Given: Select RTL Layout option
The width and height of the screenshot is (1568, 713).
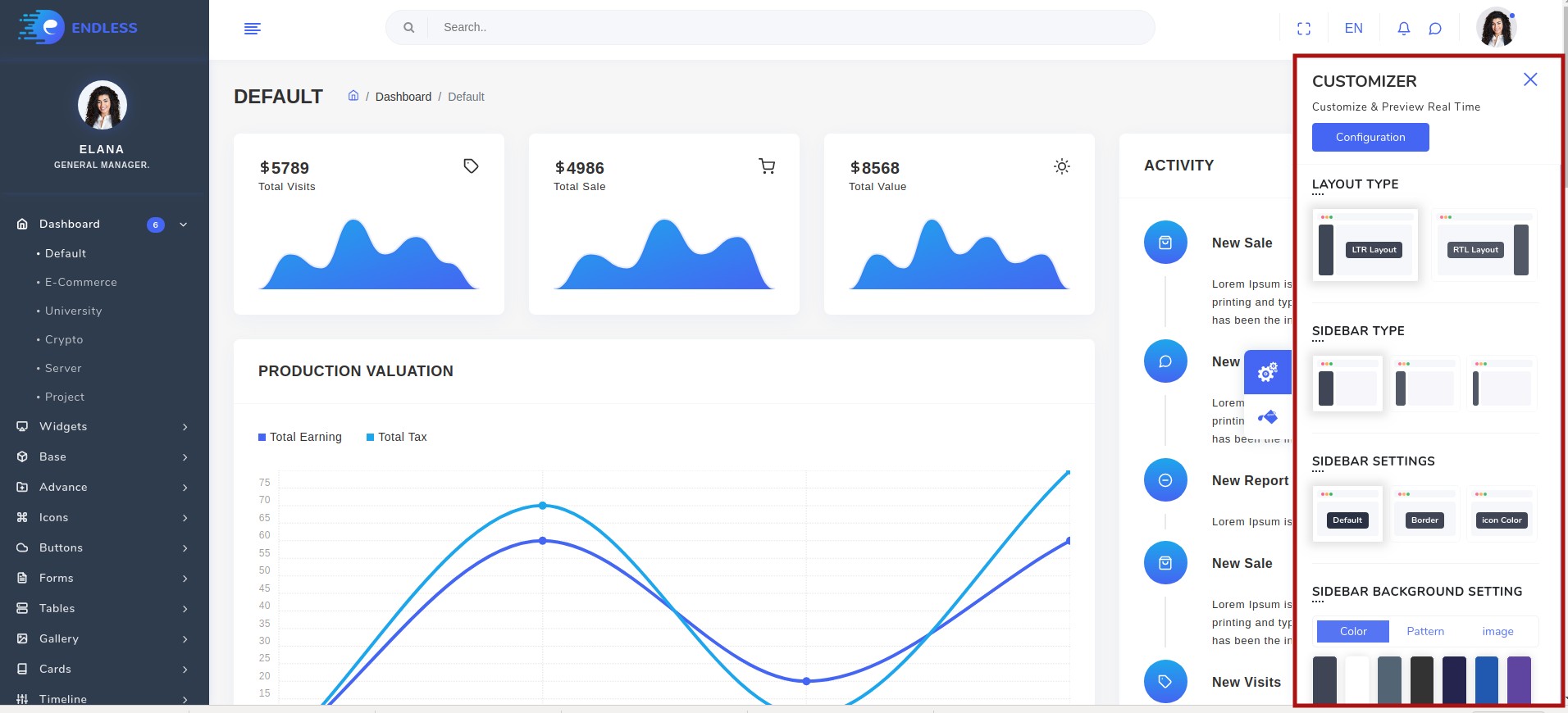Looking at the screenshot, I should click(x=1484, y=245).
